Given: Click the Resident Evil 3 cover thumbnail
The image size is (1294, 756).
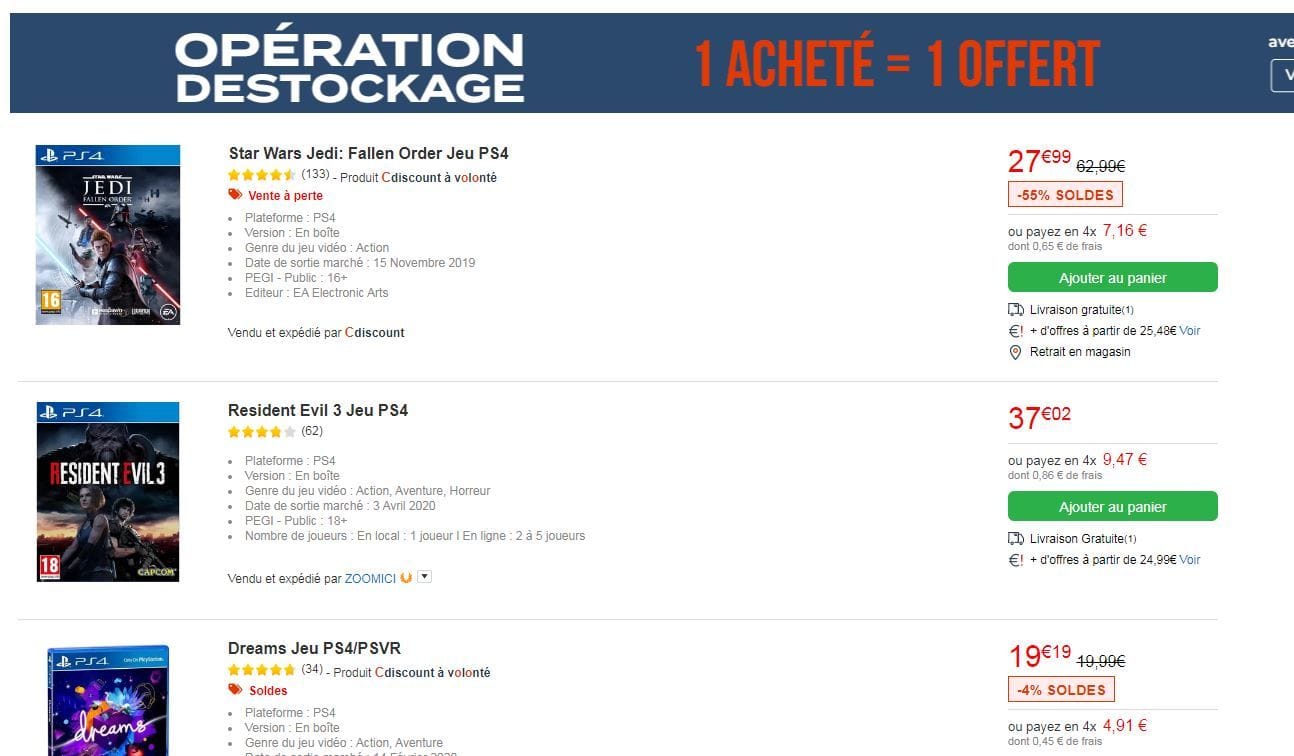Looking at the screenshot, I should [x=108, y=492].
